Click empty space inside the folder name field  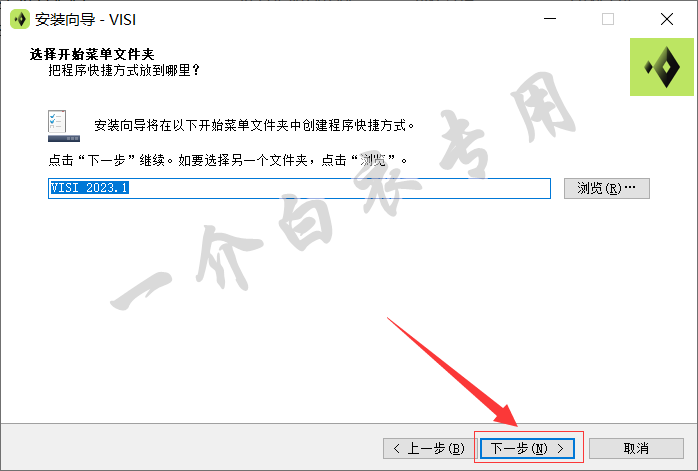pyautogui.click(x=338, y=188)
